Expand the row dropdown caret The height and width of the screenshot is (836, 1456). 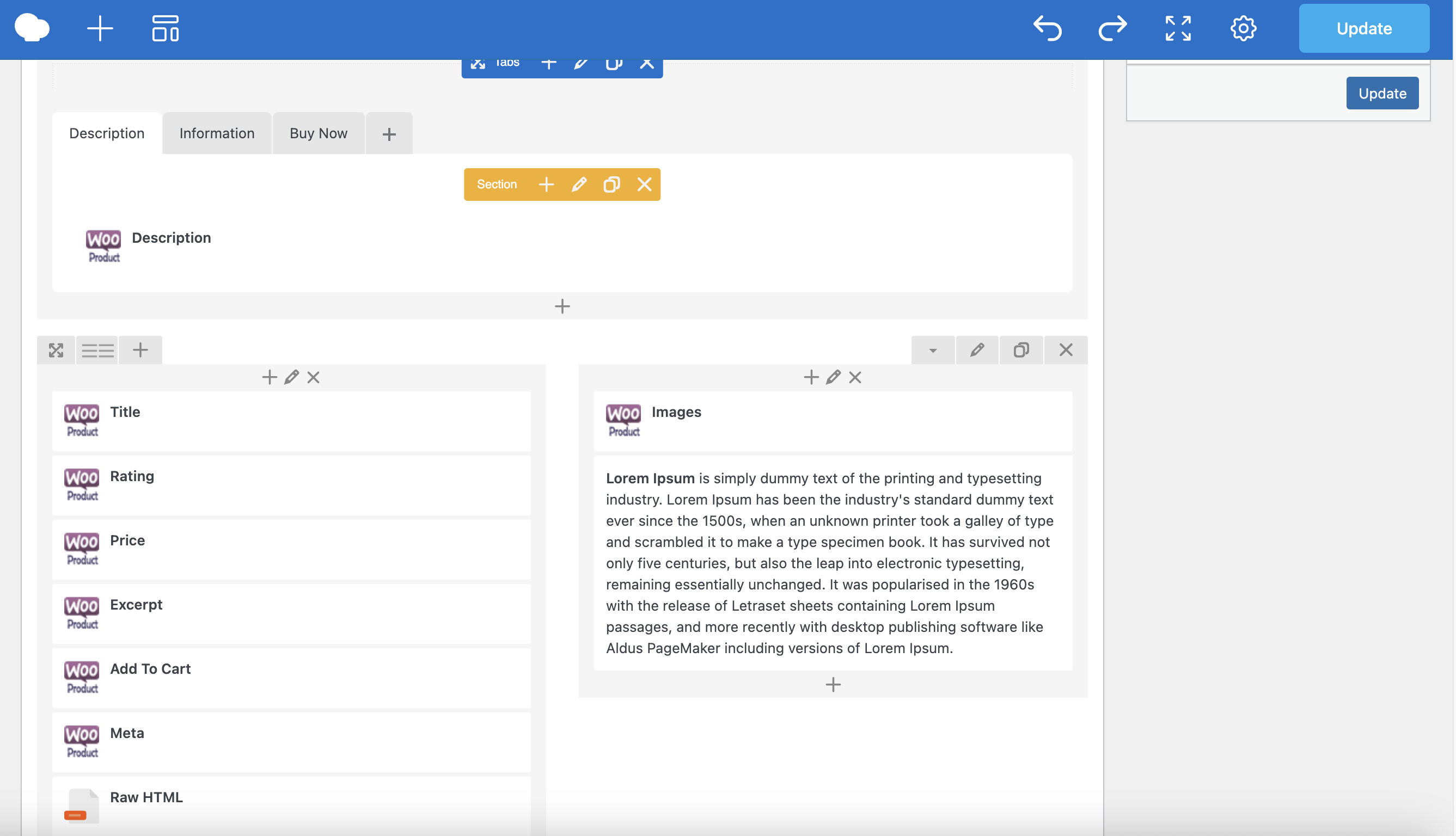933,351
